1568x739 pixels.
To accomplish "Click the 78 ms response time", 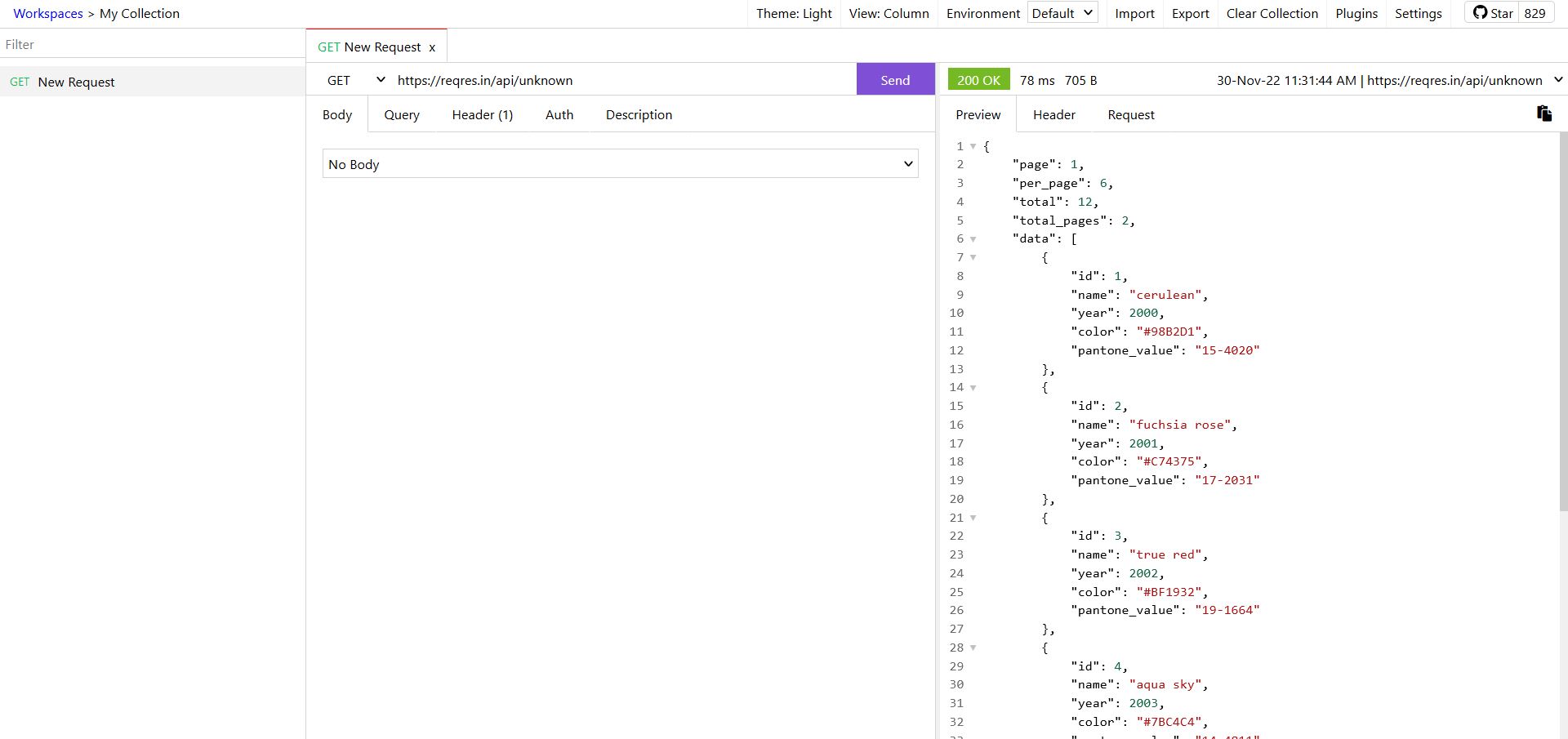I will [1037, 80].
